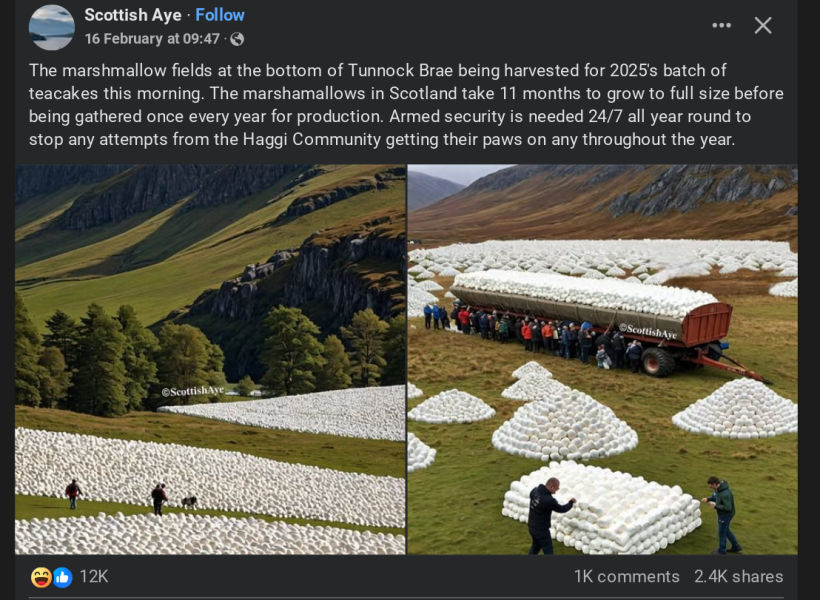
Task: Open the left marshmallow fields photo
Action: point(210,359)
